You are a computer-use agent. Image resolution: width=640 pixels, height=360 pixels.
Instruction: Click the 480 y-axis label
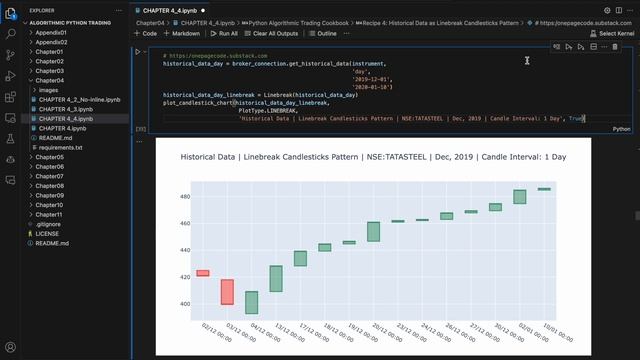185,196
